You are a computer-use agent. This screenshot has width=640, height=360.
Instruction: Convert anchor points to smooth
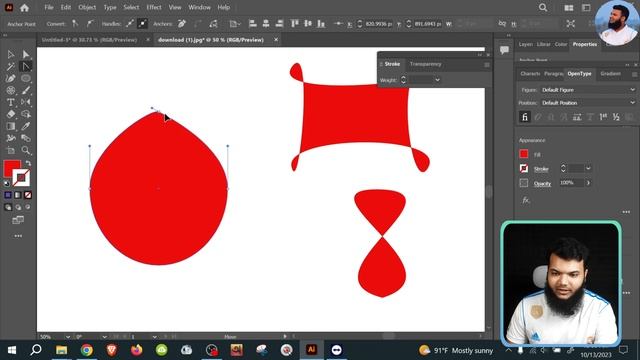coord(89,24)
